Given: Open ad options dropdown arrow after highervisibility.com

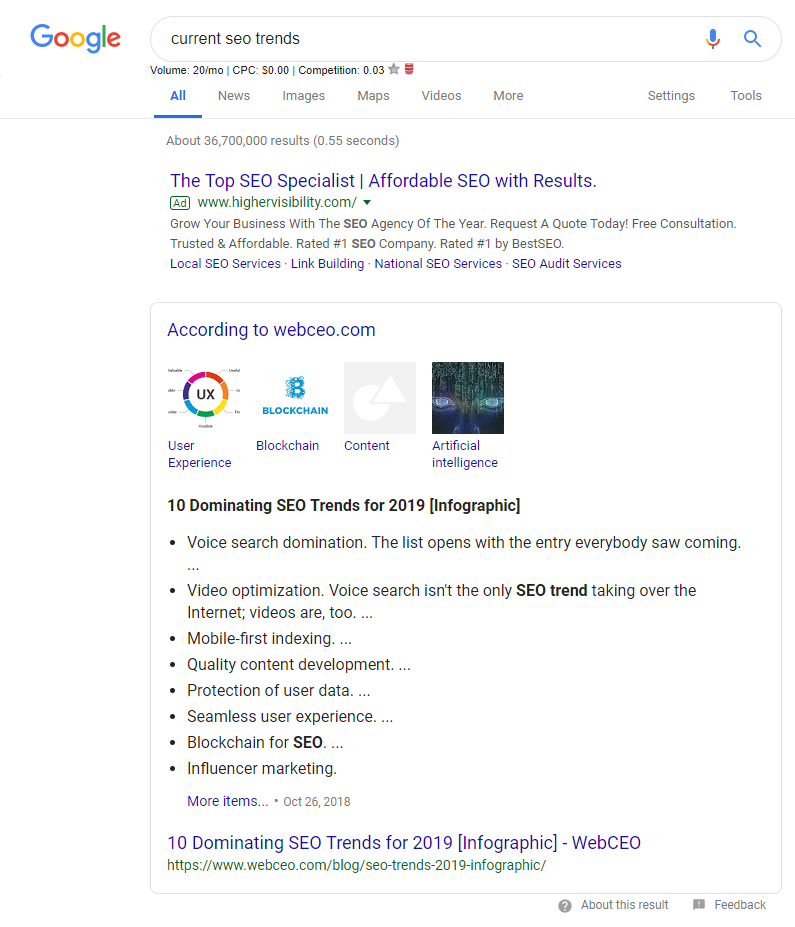Looking at the screenshot, I should pyautogui.click(x=367, y=202).
